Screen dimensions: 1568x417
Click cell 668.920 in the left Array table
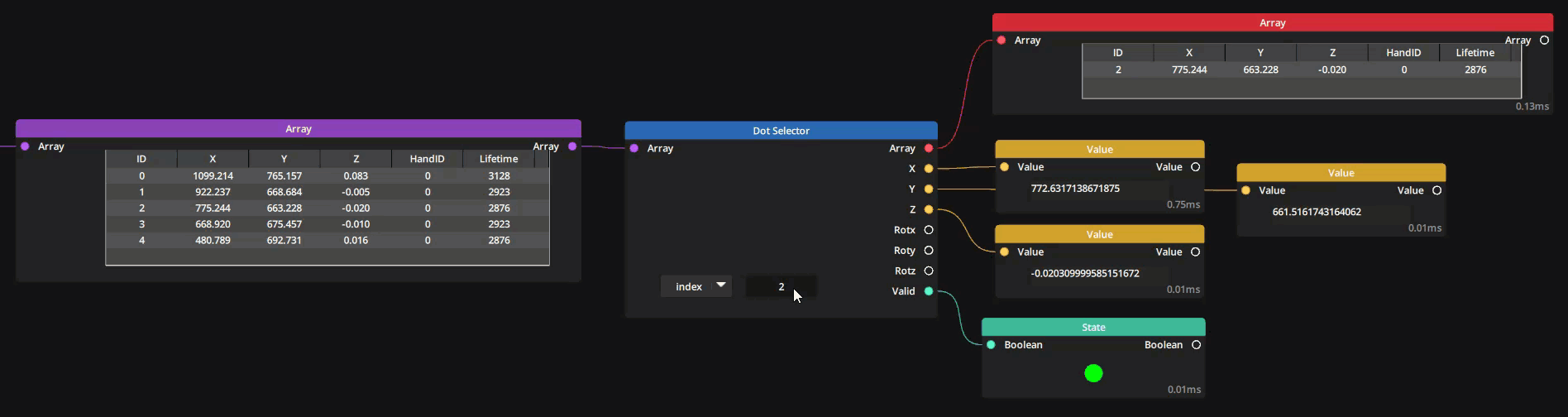[213, 224]
